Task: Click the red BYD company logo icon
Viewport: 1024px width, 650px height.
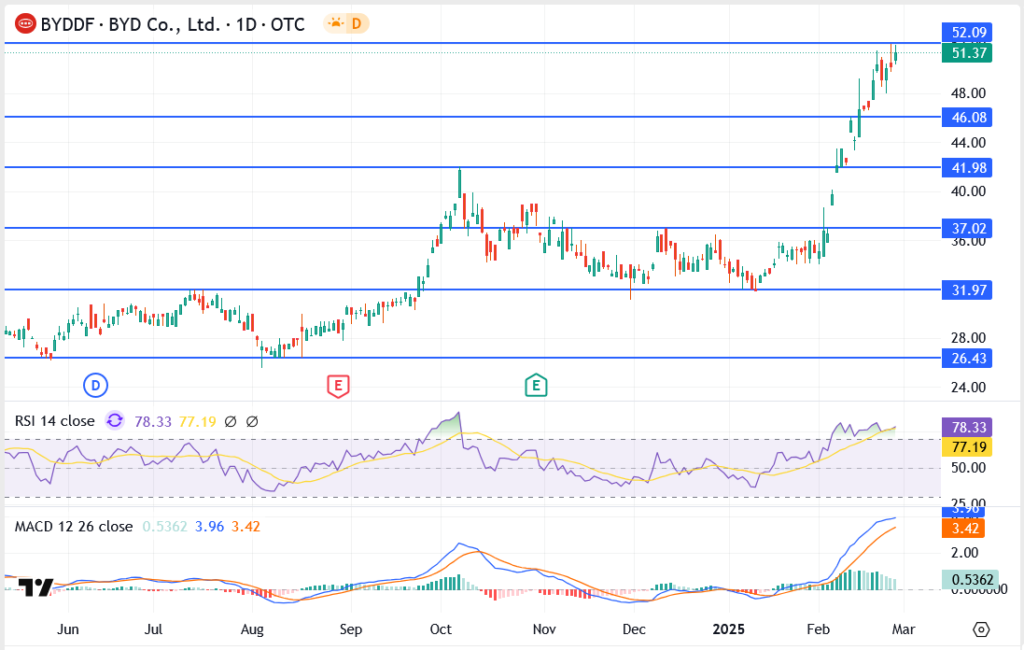Action: coord(23,23)
